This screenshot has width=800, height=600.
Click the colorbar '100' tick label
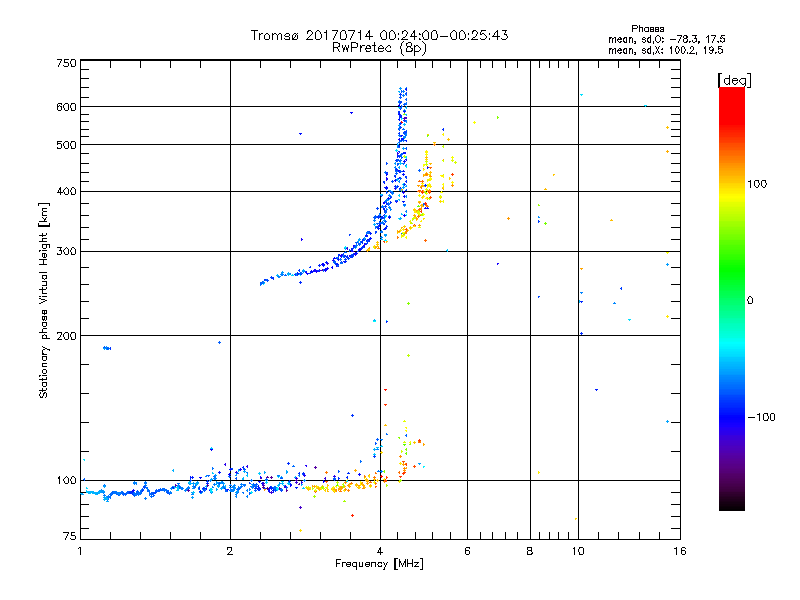pyautogui.click(x=757, y=184)
